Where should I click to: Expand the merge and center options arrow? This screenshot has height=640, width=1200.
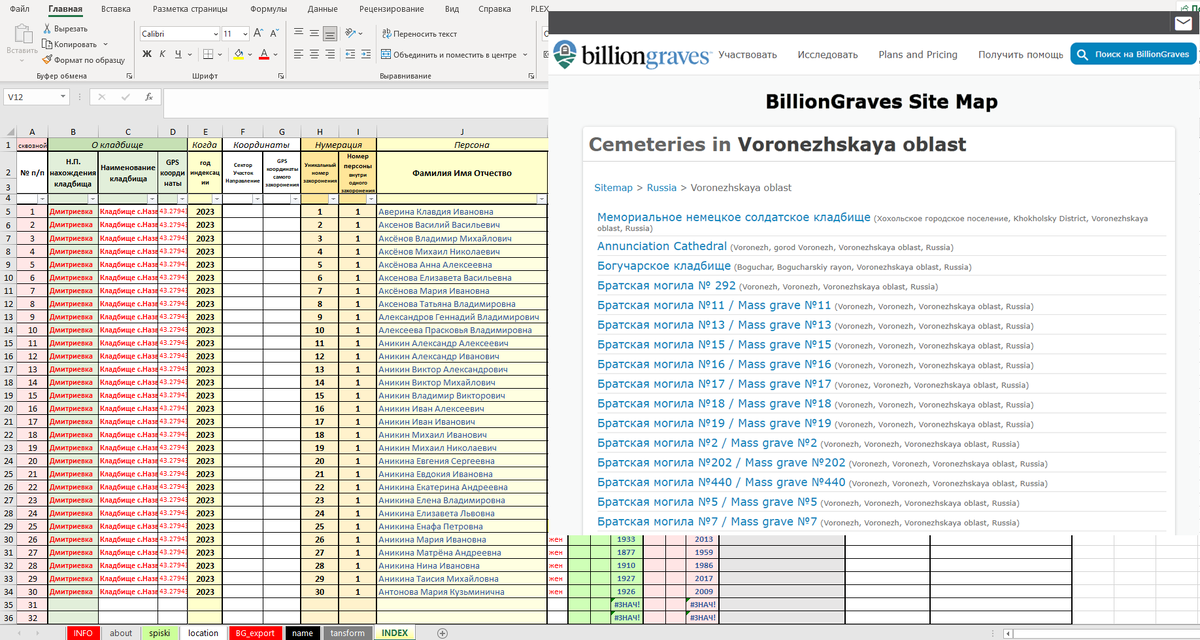[524, 55]
